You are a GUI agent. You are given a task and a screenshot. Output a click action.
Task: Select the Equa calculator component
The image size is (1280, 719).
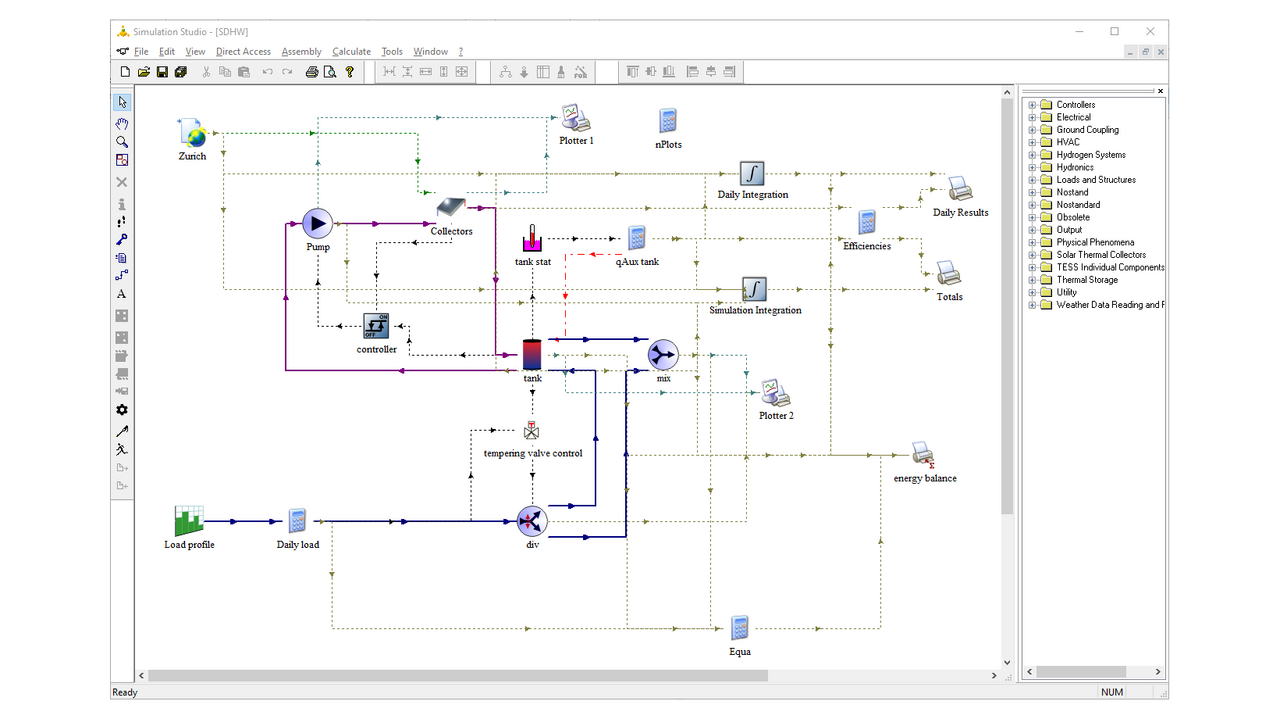point(739,628)
